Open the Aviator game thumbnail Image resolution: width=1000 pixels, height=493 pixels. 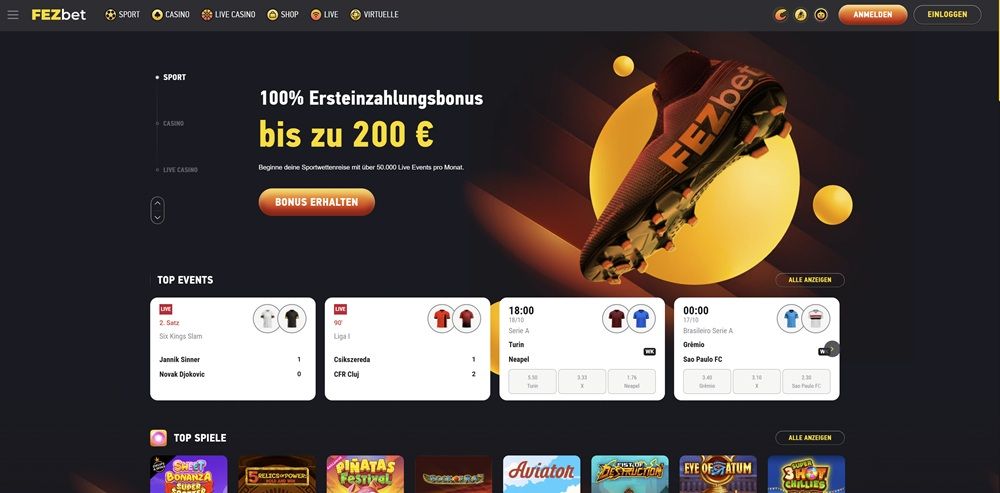pos(541,474)
